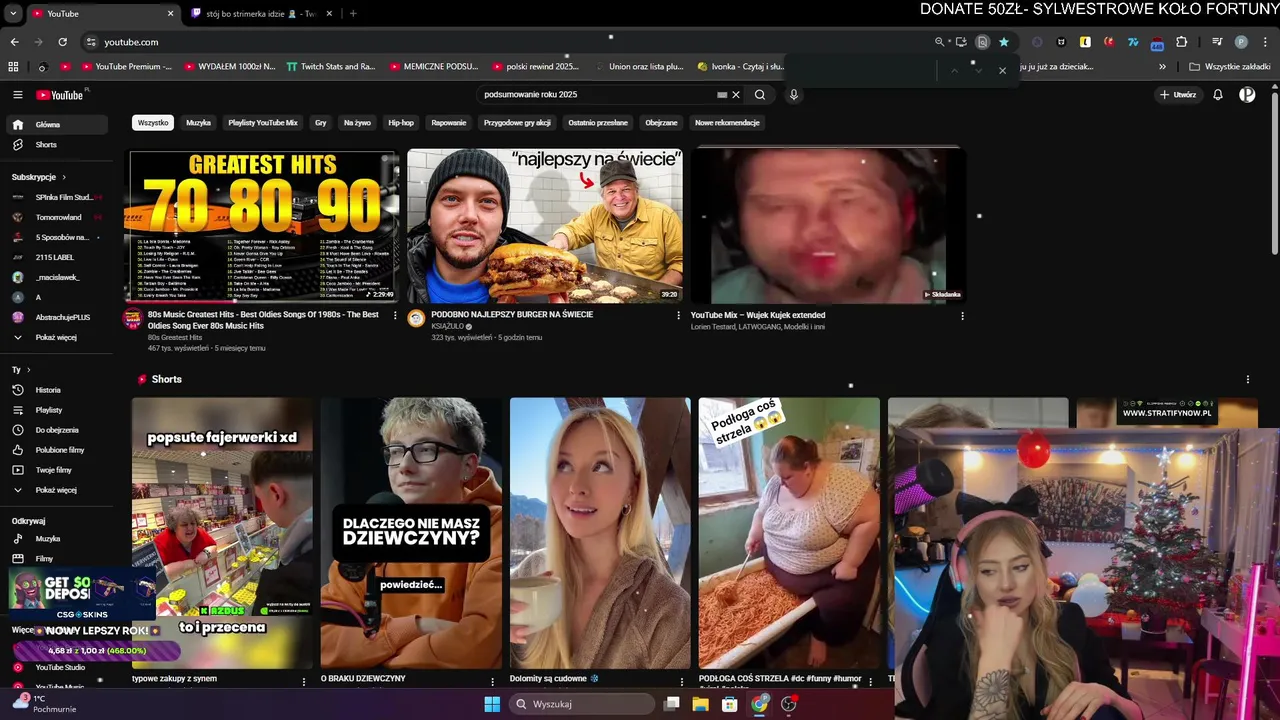Open the YouTube hamburger guide menu
Screen dimensions: 1280x720
17,95
